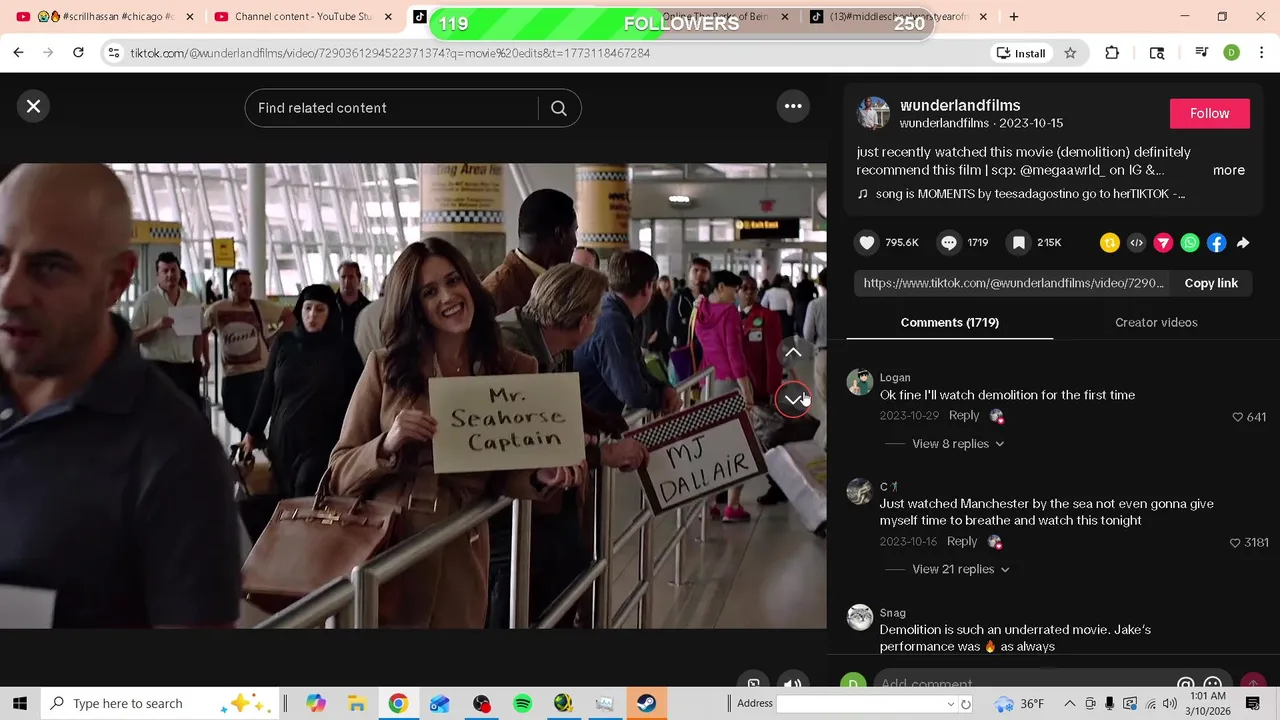Open volume control in system tray

coord(1169,704)
